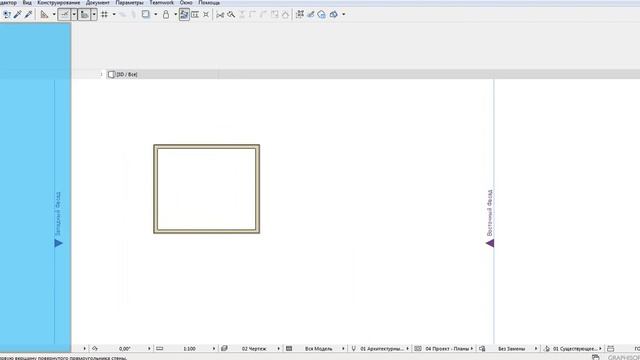This screenshot has height=360, width=640.
Task: Click the adjust icon beside the split icon
Action: point(231,15)
